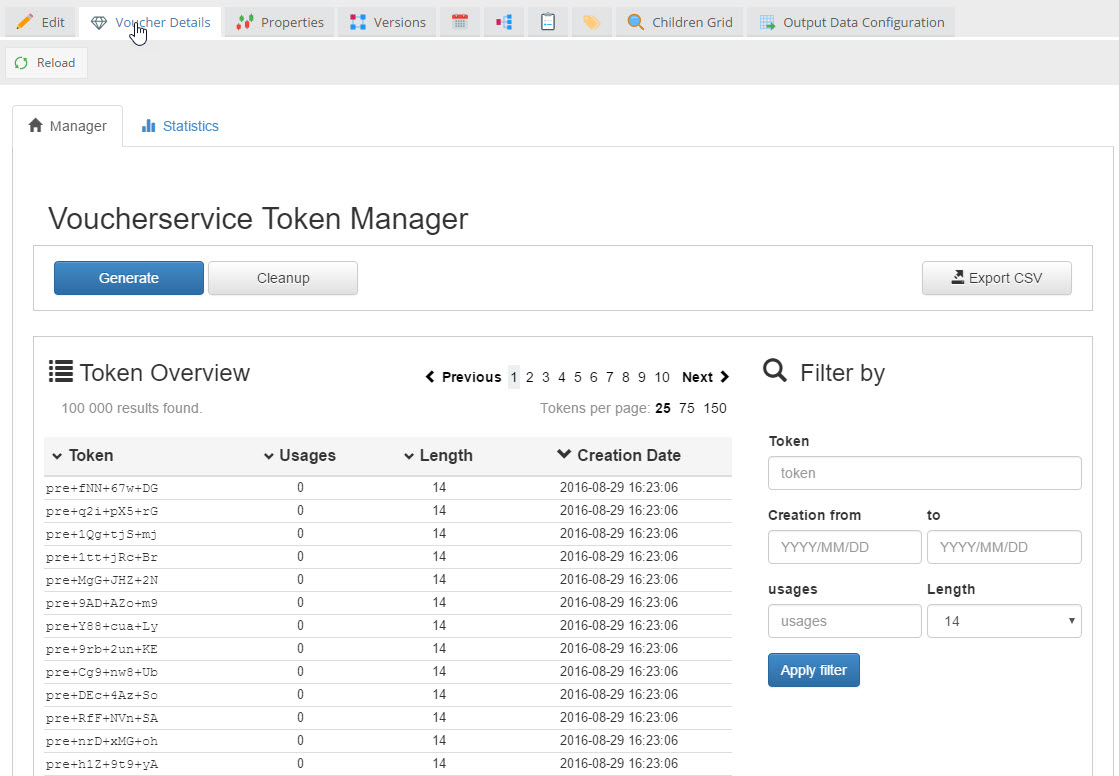This screenshot has width=1119, height=776.
Task: Sort table by Token column header
Action: point(82,455)
